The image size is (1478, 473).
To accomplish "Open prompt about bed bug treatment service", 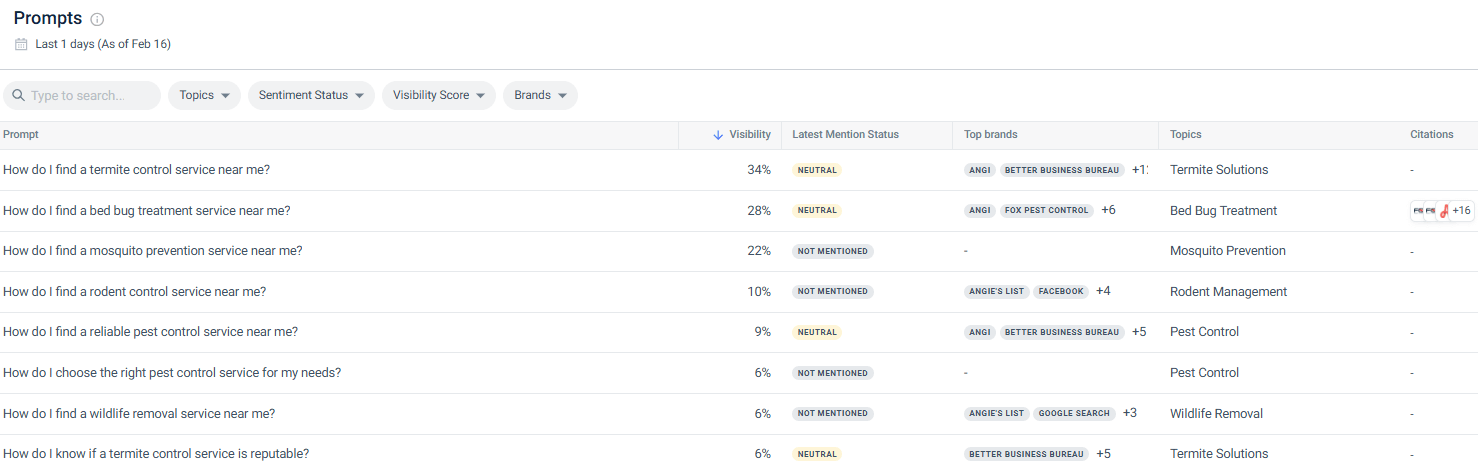I will point(147,211).
